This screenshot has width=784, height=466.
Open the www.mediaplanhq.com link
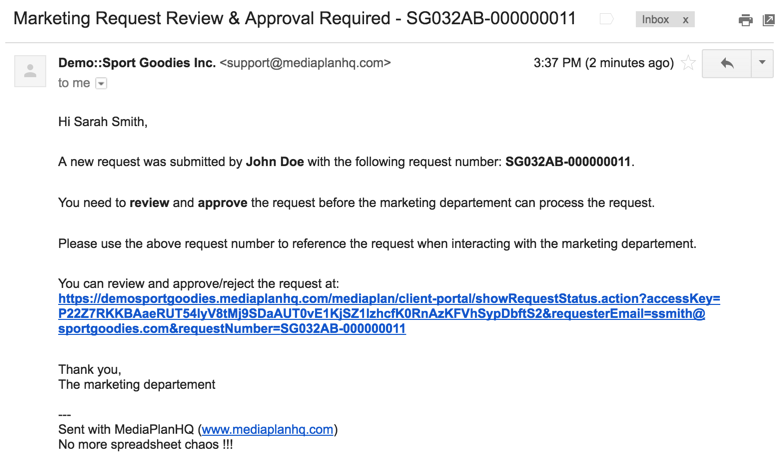pos(268,429)
